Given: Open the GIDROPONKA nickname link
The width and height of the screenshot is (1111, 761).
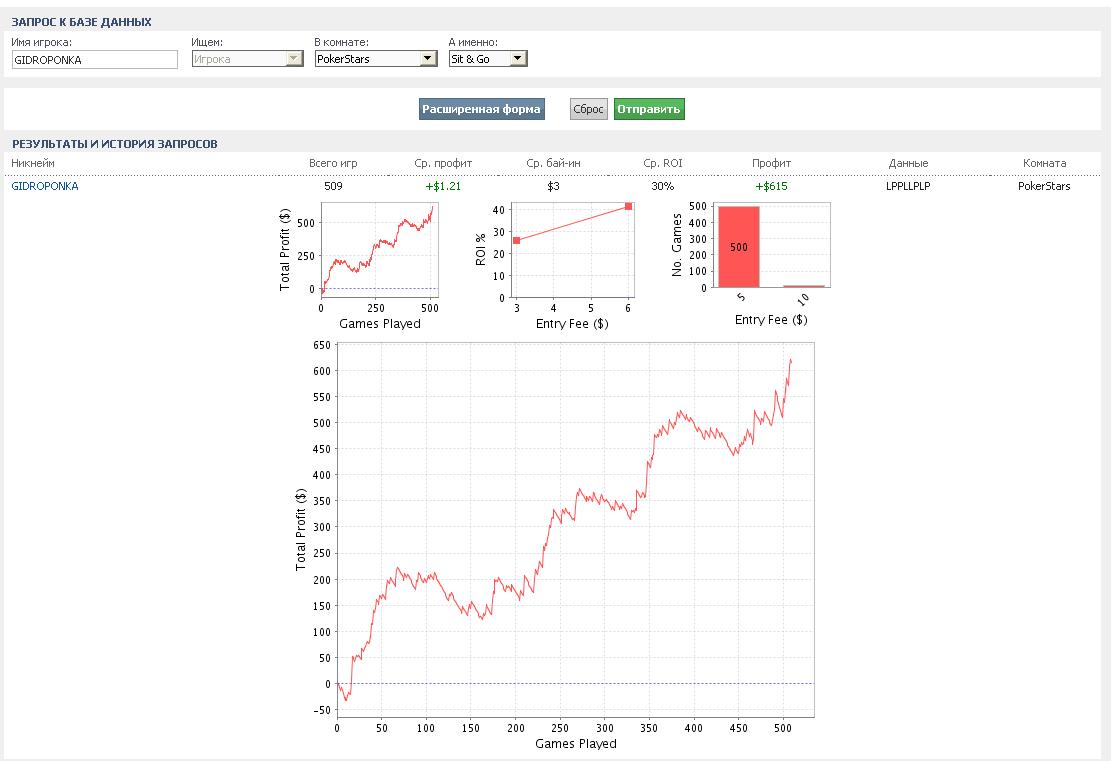Looking at the screenshot, I should coord(45,186).
